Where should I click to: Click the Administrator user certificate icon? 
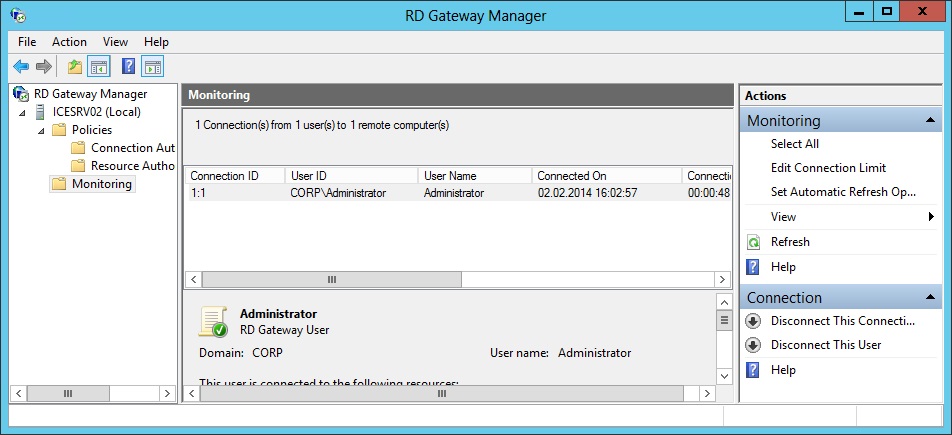point(212,321)
